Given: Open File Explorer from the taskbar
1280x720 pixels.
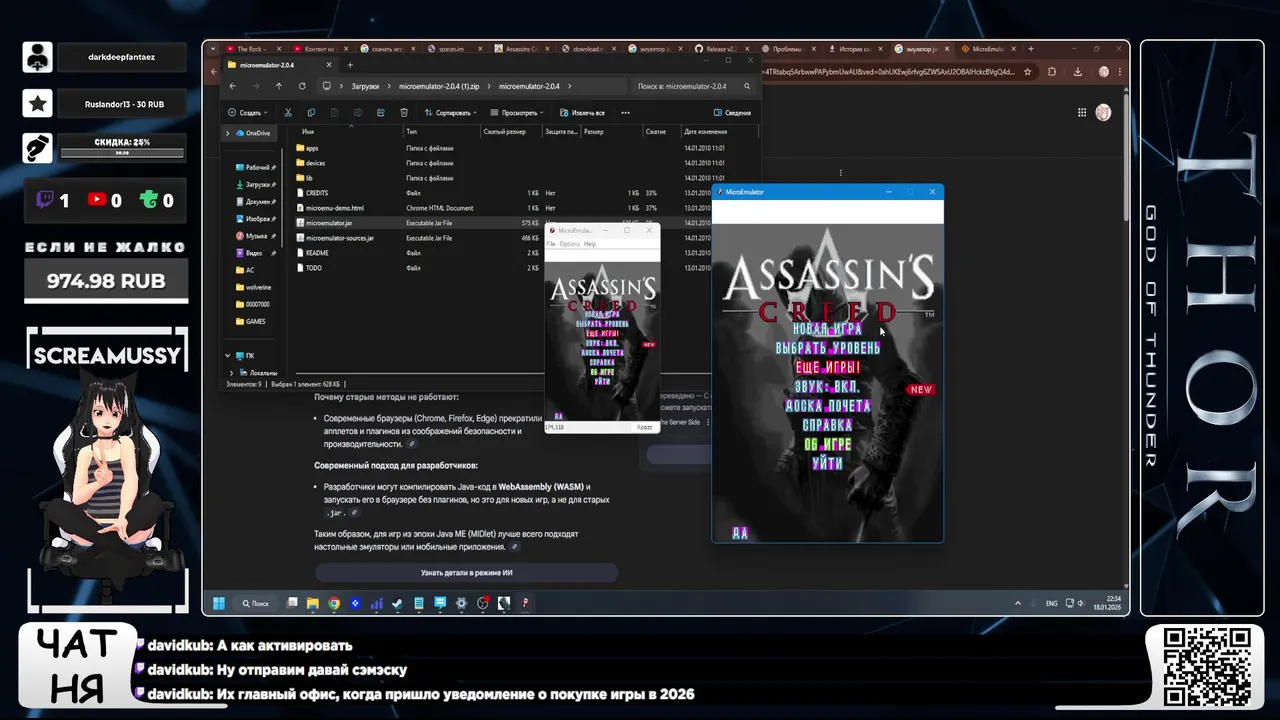Looking at the screenshot, I should pos(313,603).
